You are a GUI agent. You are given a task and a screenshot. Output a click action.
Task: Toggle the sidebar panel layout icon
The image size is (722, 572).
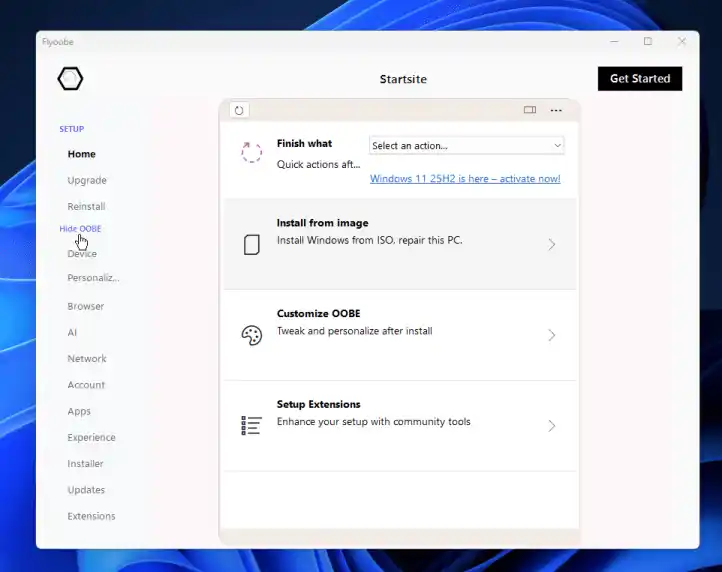point(530,110)
